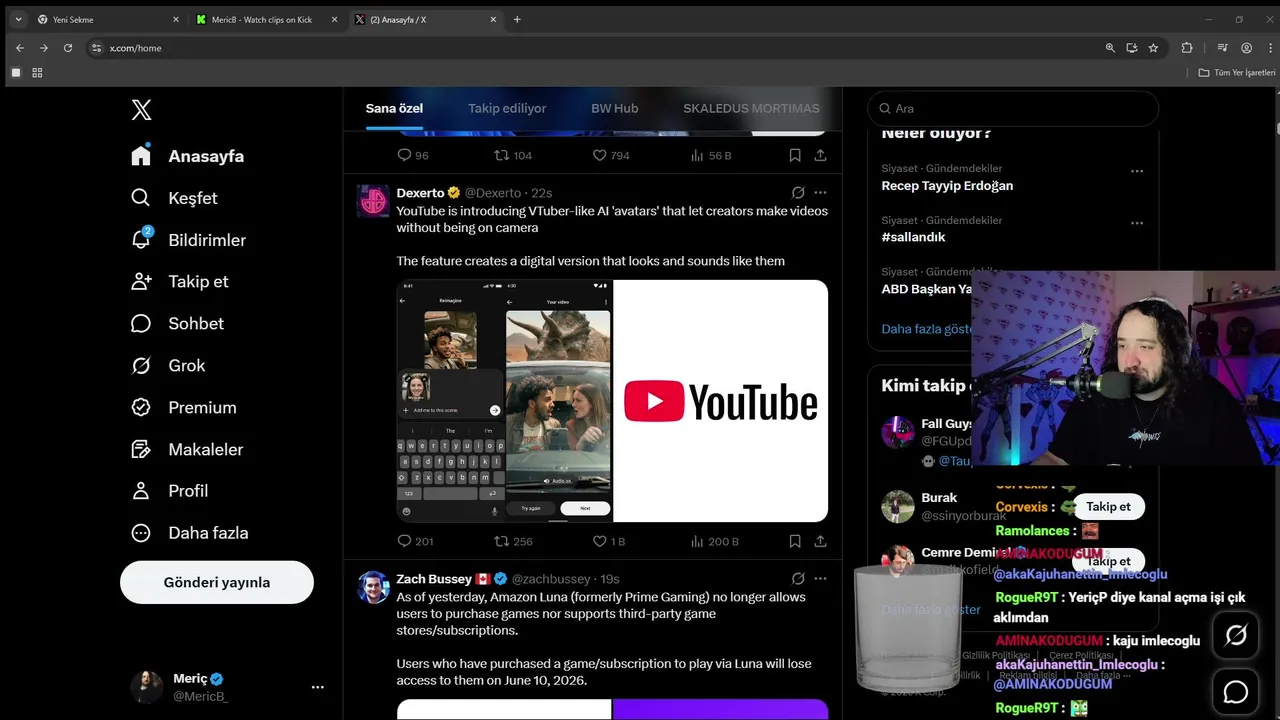1280x720 pixels.
Task: Open Bildirimler bell icon with badge
Action: [x=141, y=239]
